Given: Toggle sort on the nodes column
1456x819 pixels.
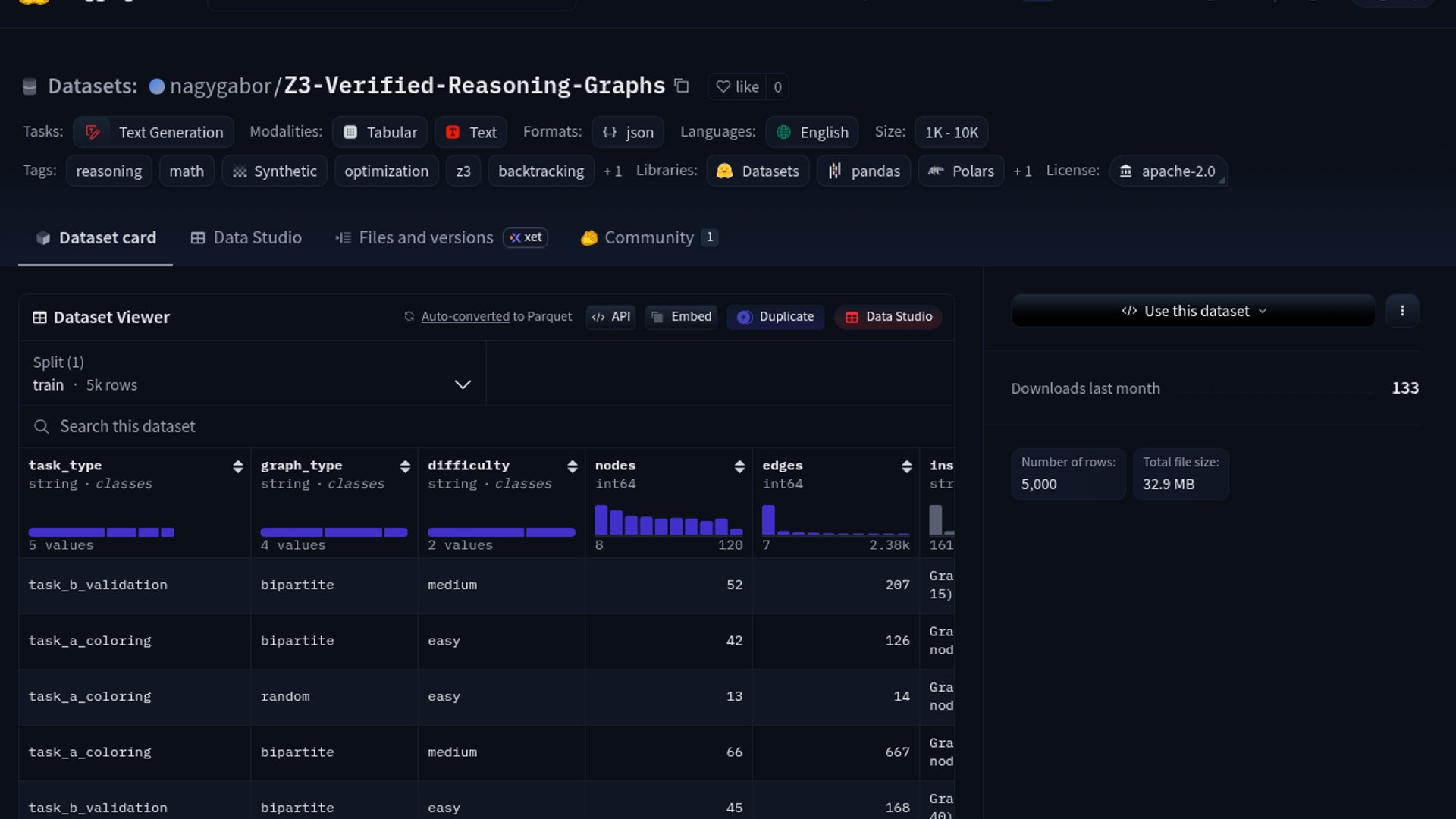Looking at the screenshot, I should [739, 466].
